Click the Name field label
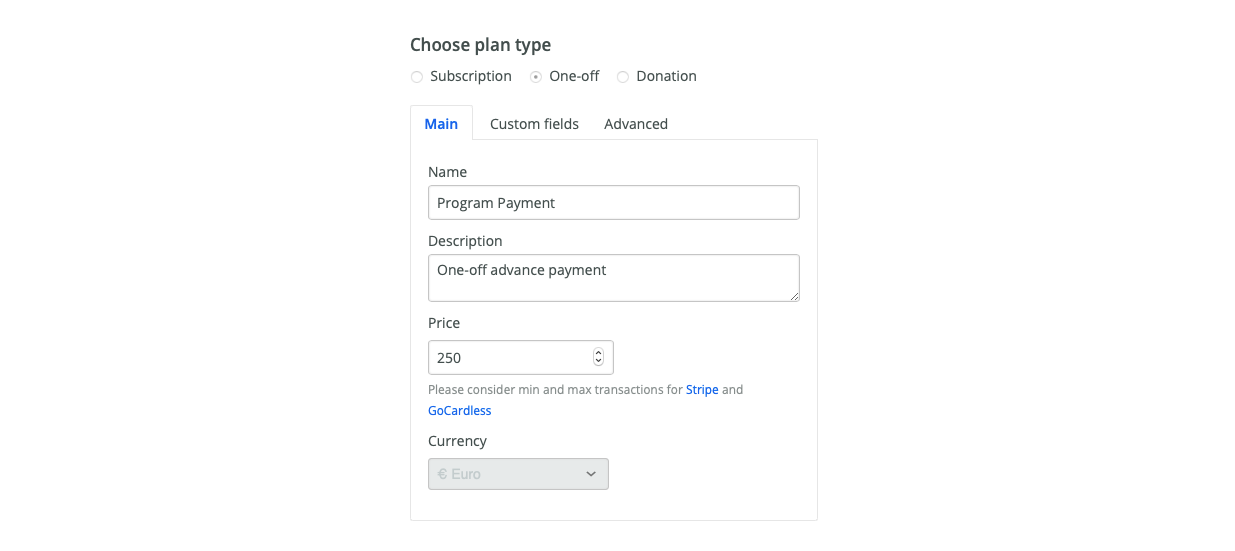This screenshot has width=1235, height=551. [448, 172]
